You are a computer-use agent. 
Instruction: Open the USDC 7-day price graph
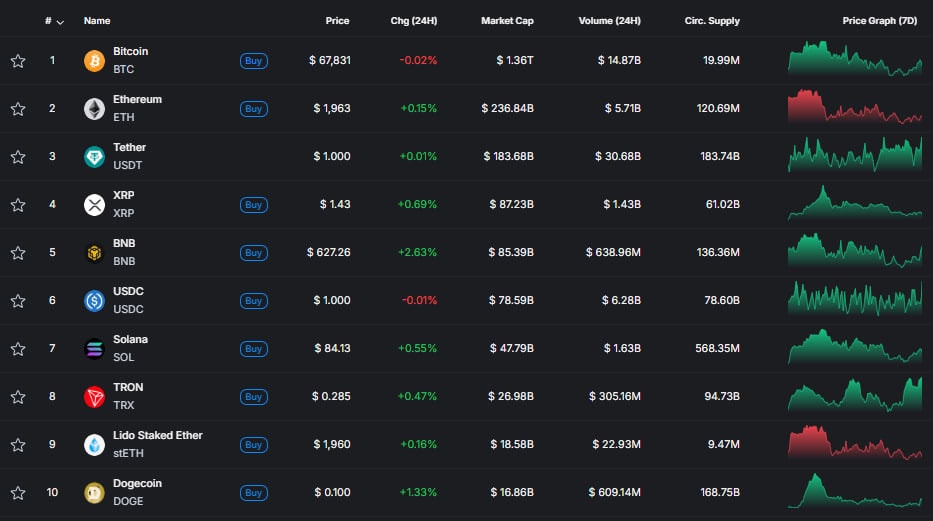[x=855, y=299]
